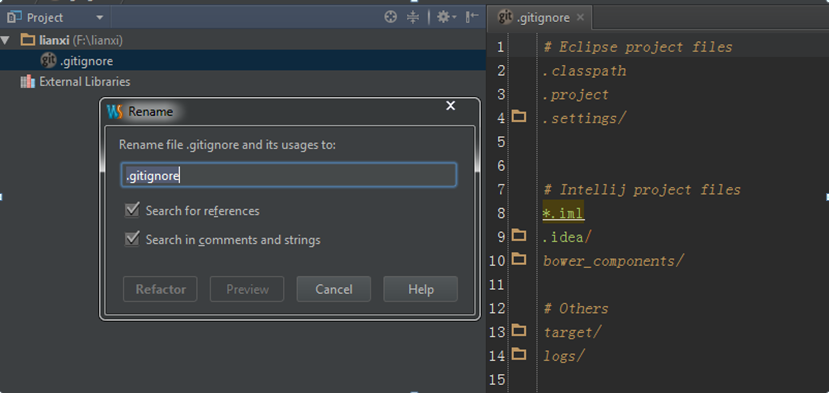Click the new file name input field
The width and height of the screenshot is (829, 393).
click(289, 175)
